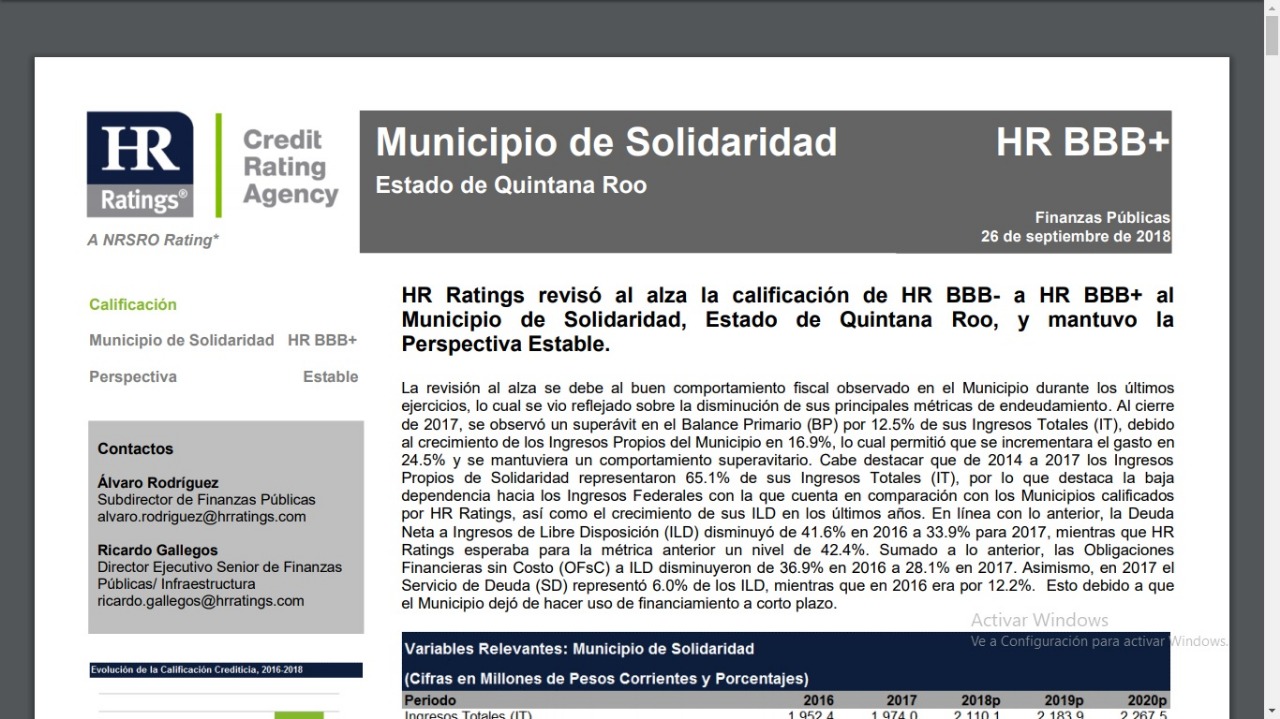This screenshot has width=1280, height=719.
Task: Click the email alvaro.rodriguez@hrratings.com
Action: 201,517
